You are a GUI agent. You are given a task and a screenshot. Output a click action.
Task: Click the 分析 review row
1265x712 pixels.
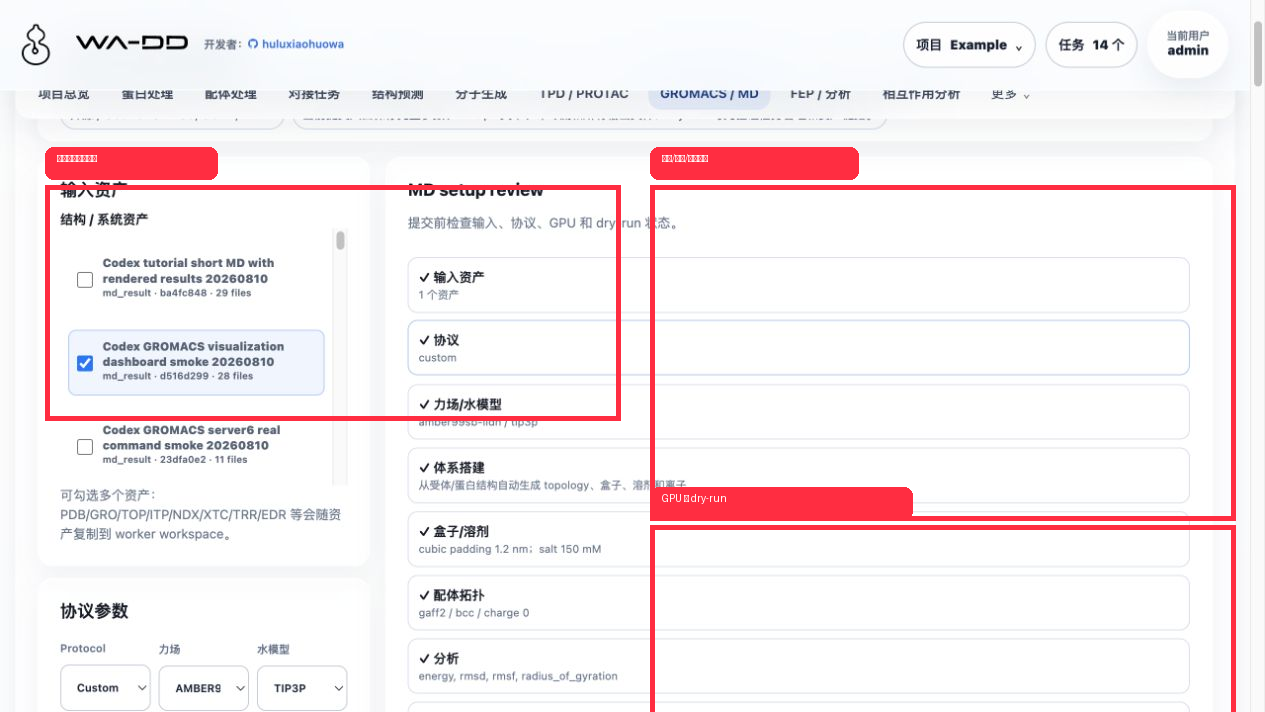(x=799, y=666)
